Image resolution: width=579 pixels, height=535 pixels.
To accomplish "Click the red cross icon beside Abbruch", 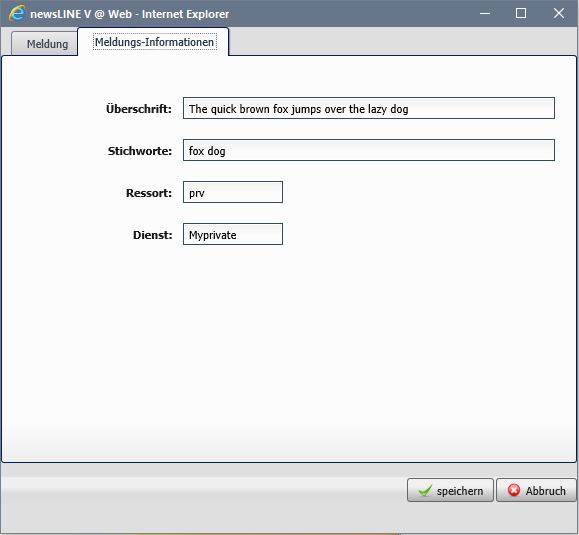I will (514, 490).
